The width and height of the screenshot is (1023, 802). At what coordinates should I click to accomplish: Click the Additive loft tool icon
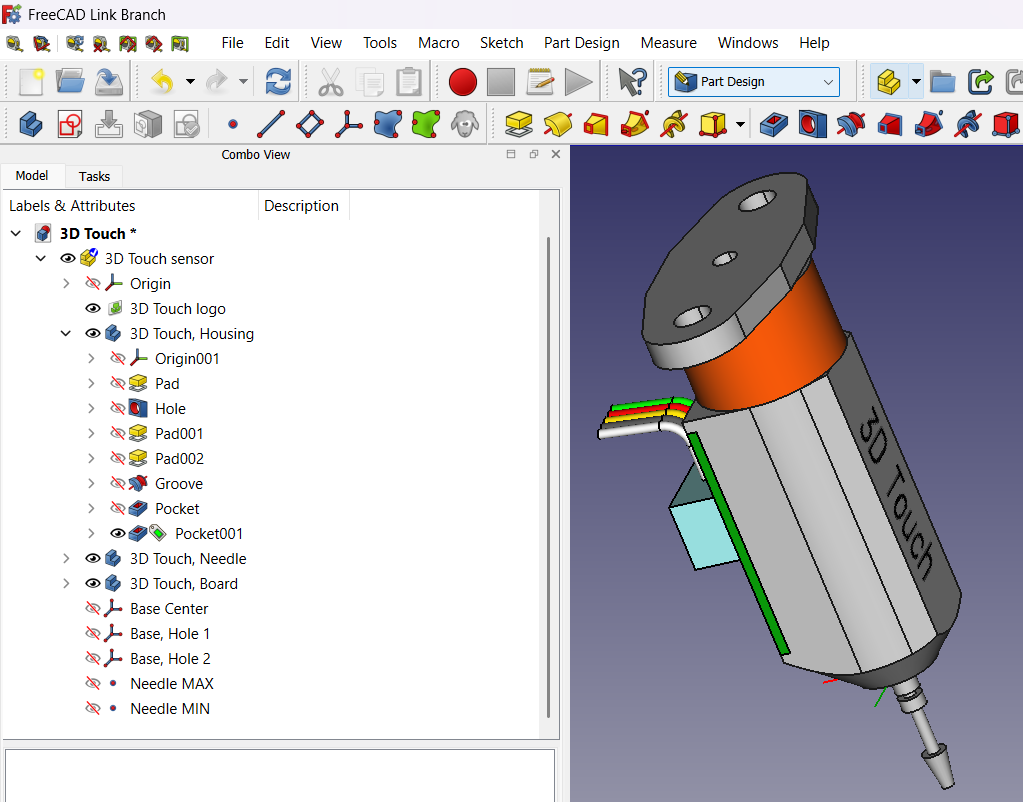[x=596, y=124]
